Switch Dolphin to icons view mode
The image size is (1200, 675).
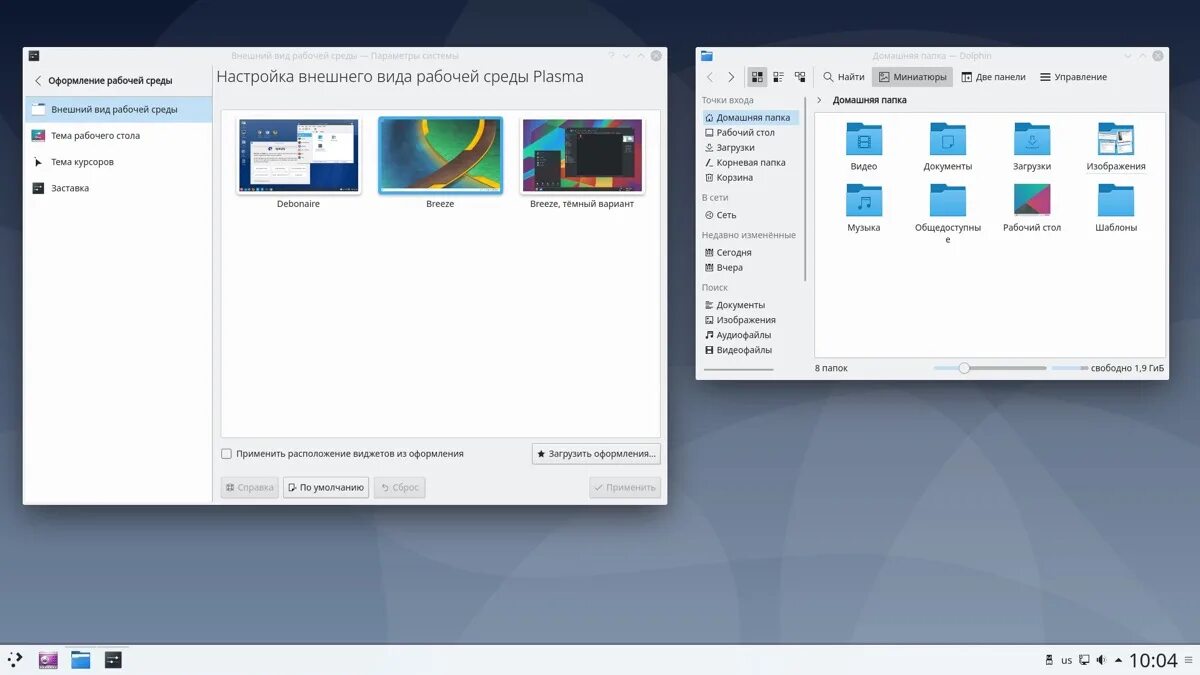757,77
